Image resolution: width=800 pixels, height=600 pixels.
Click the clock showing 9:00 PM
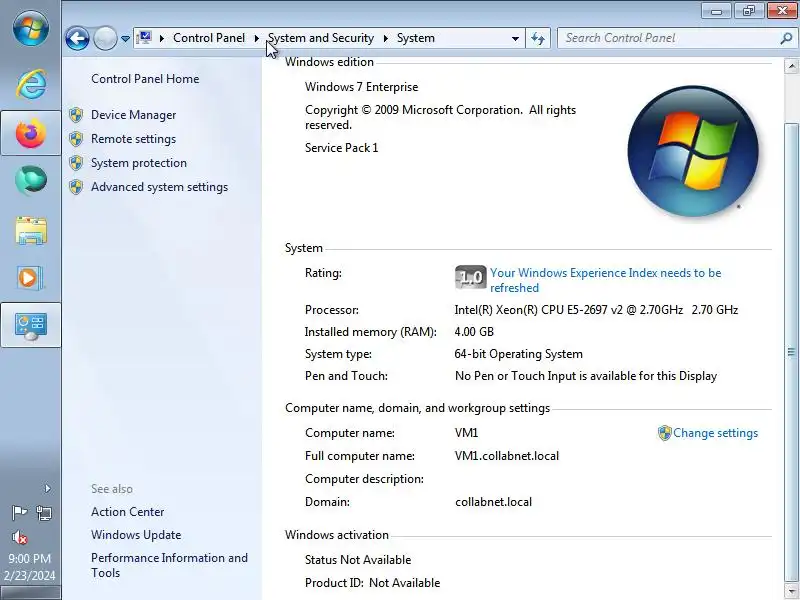30,558
